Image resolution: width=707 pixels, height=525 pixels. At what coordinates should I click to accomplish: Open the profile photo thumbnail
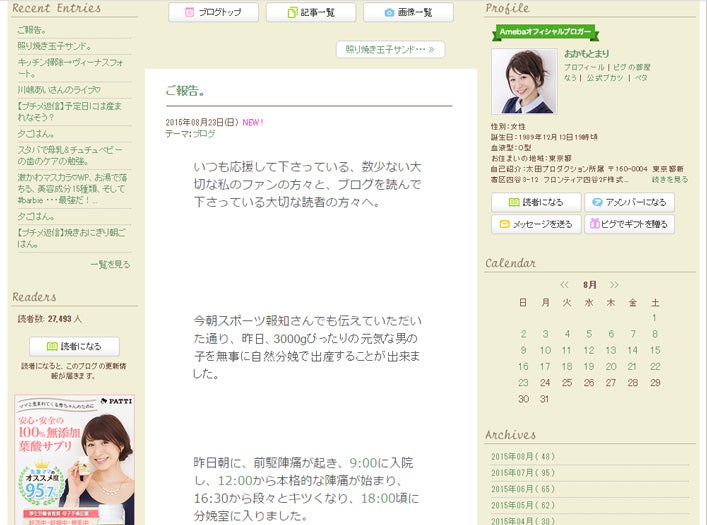tap(524, 81)
